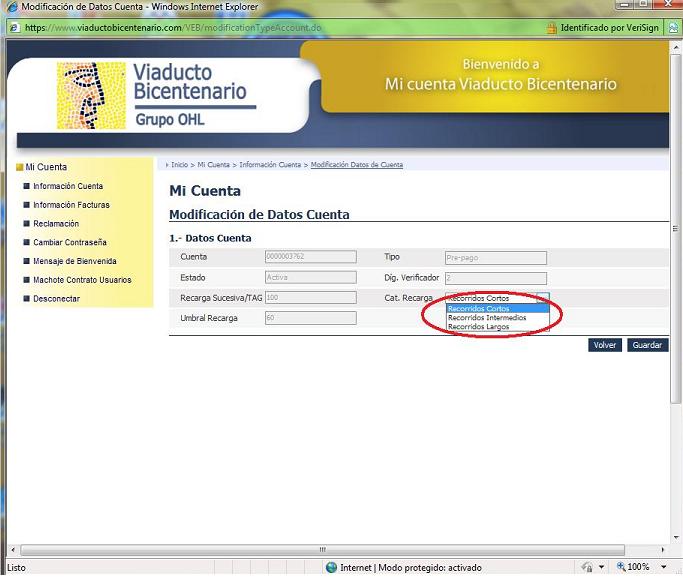This screenshot has height=577, width=683.
Task: Click the address bar URL
Action: tap(173, 28)
